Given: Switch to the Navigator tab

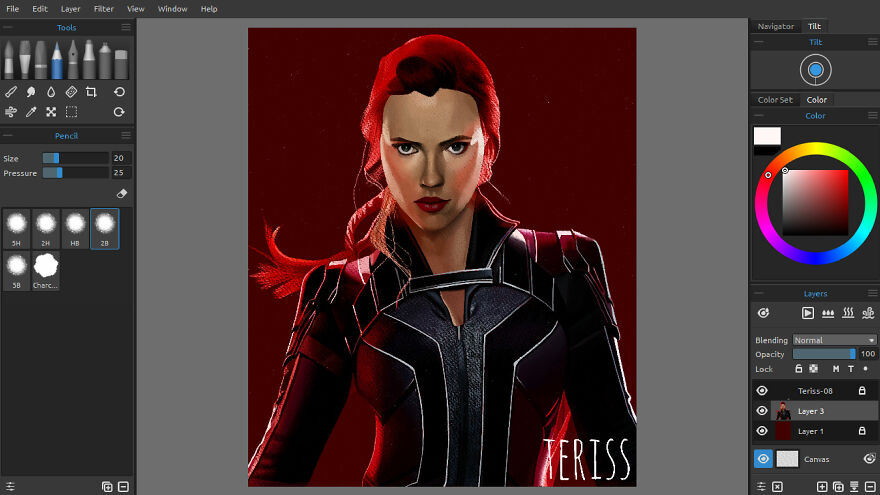Looking at the screenshot, I should tap(776, 26).
